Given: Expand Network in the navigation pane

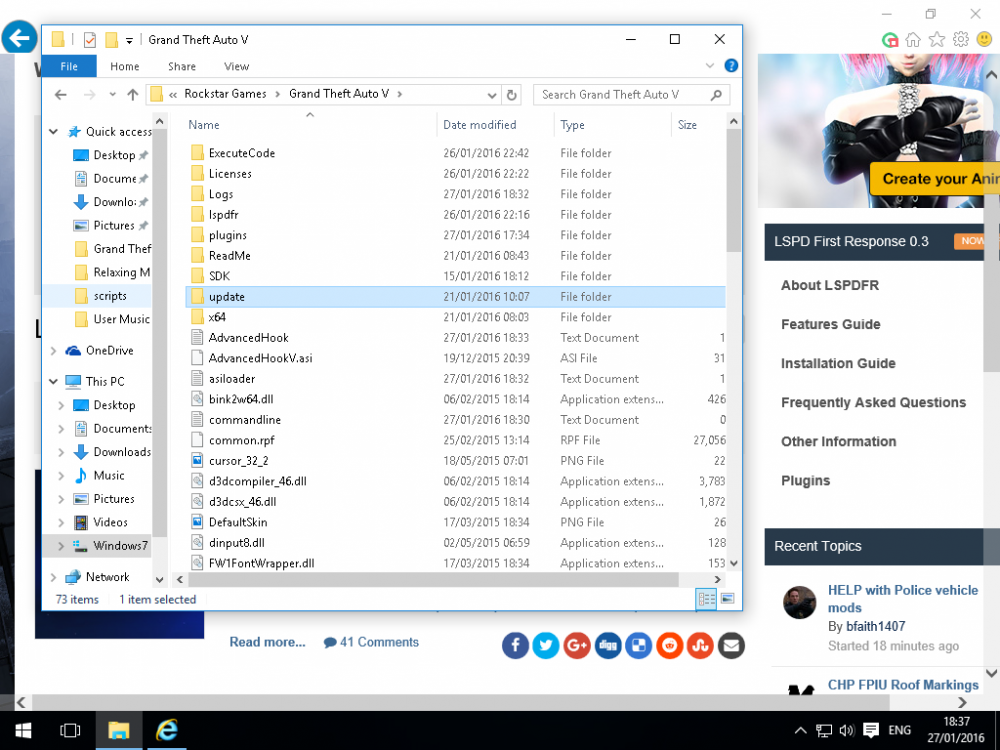Looking at the screenshot, I should pos(53,577).
